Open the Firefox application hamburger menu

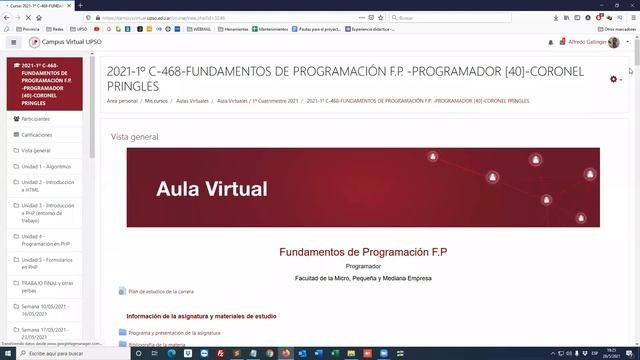coord(633,18)
